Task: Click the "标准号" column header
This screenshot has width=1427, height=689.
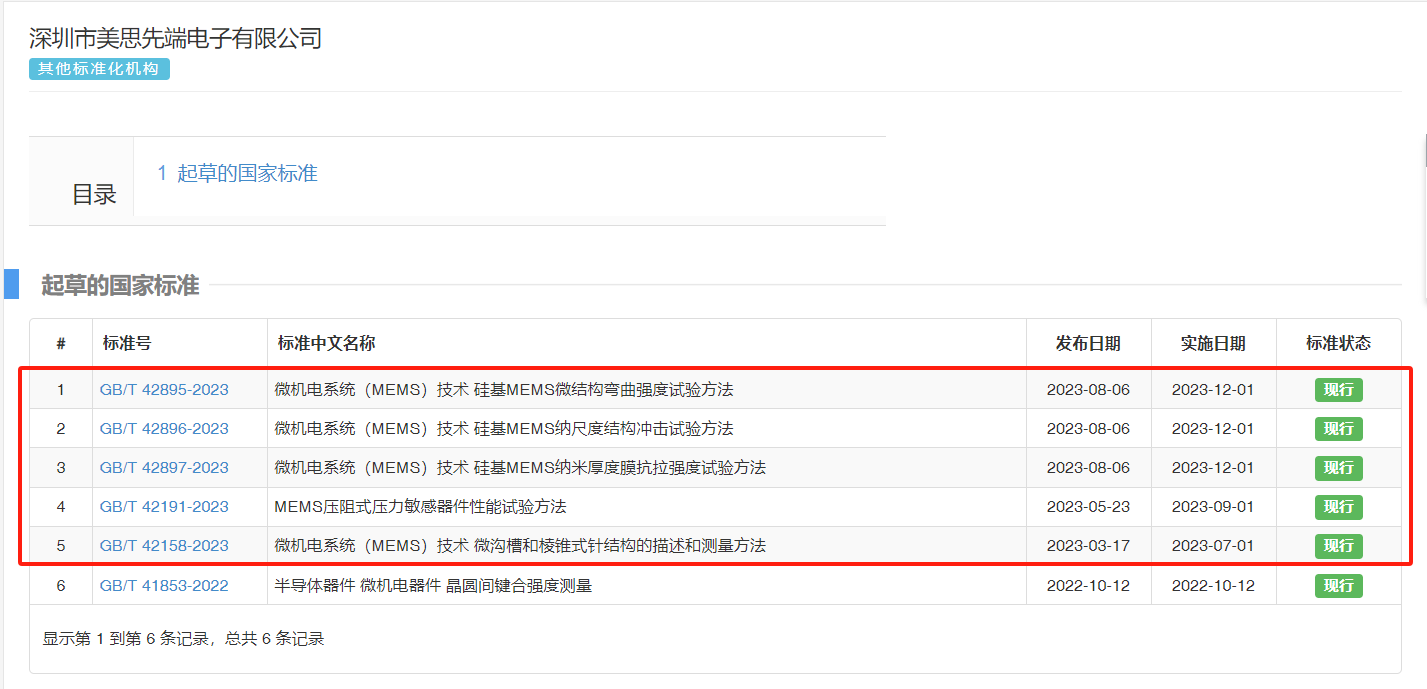Action: click(127, 344)
